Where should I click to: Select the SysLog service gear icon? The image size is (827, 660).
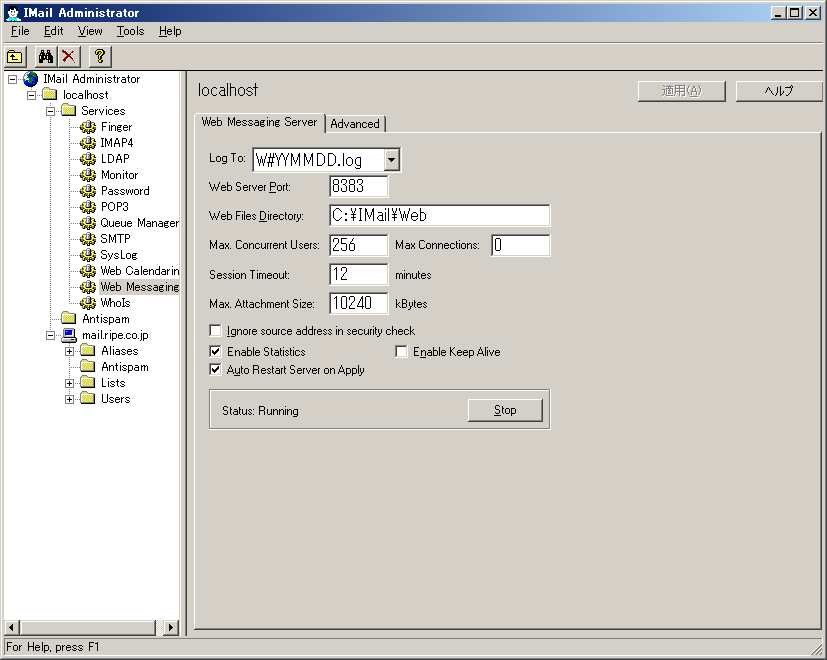[88, 255]
